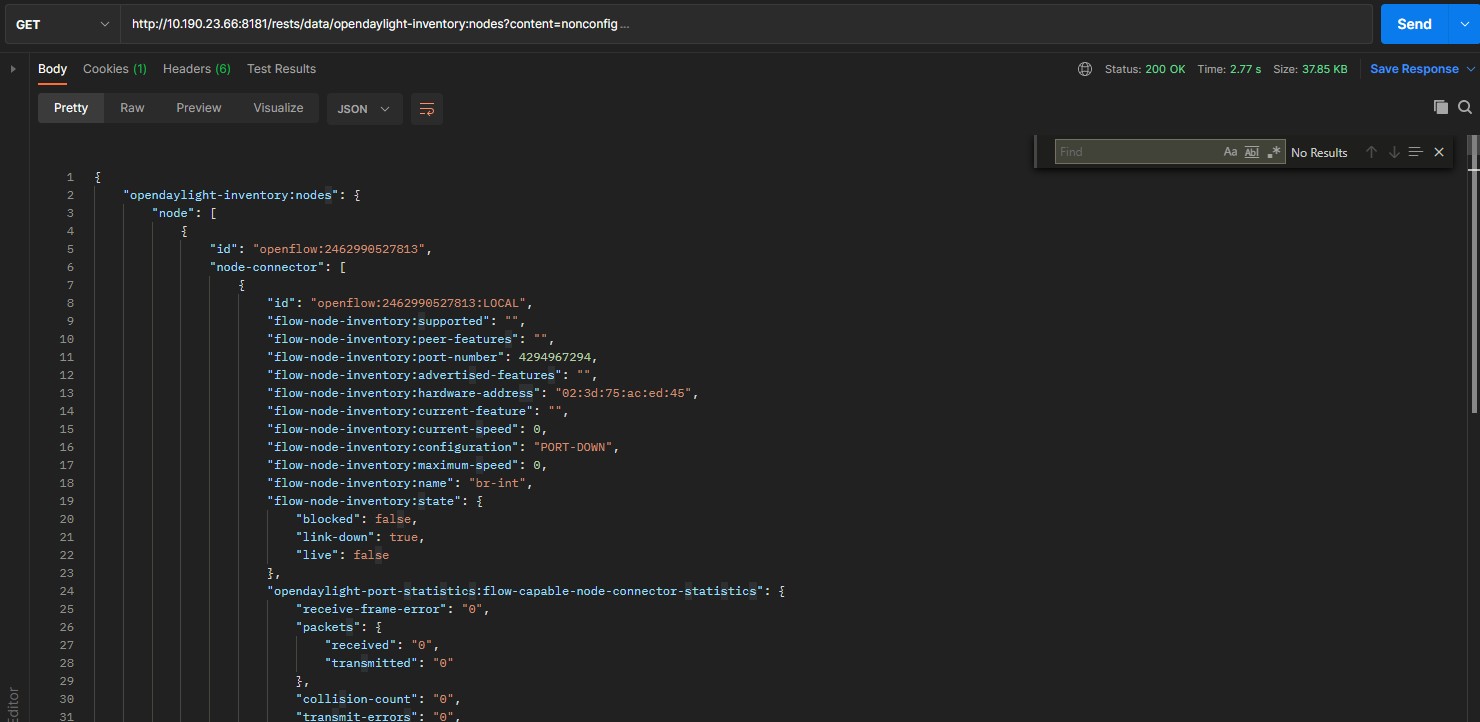Click the "flow-node-inventory:advertised-features" key
This screenshot has height=722, width=1480.
[415, 375]
